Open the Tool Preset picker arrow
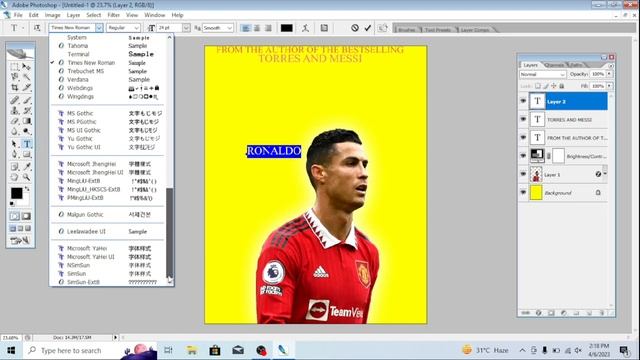This screenshot has height=360, width=640. point(23,28)
